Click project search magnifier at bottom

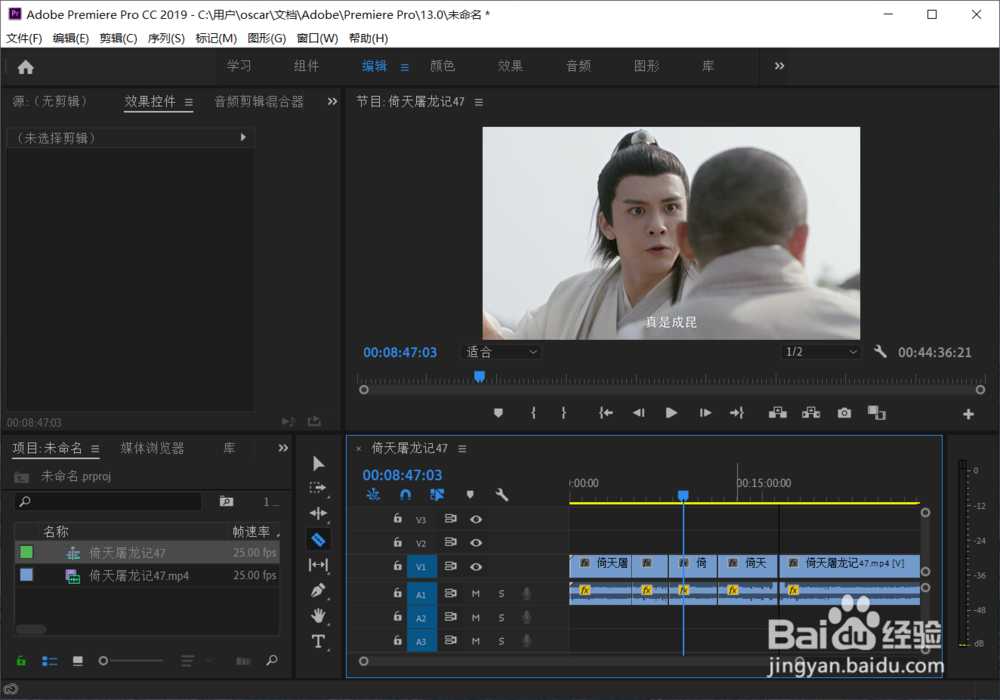pyautogui.click(x=272, y=660)
